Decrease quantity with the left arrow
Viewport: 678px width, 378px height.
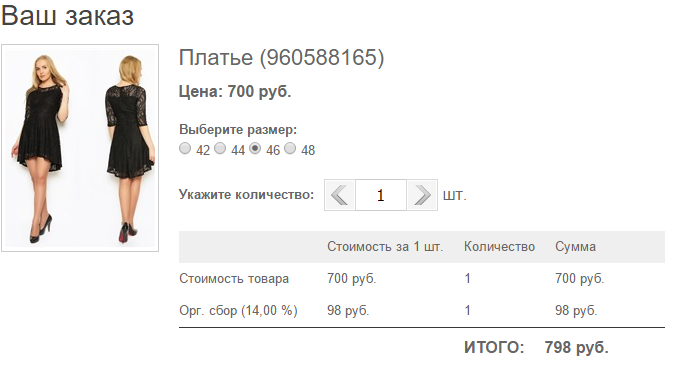pyautogui.click(x=340, y=195)
